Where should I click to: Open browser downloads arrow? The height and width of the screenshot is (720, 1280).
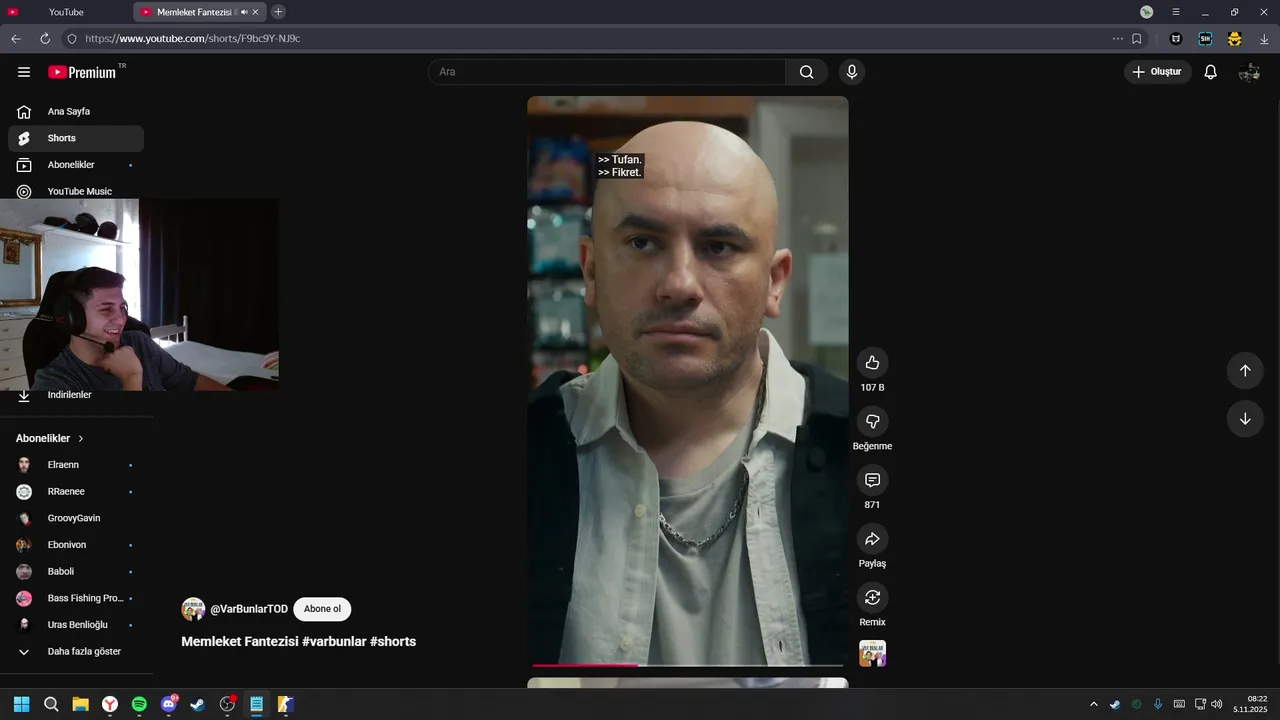tap(1264, 39)
